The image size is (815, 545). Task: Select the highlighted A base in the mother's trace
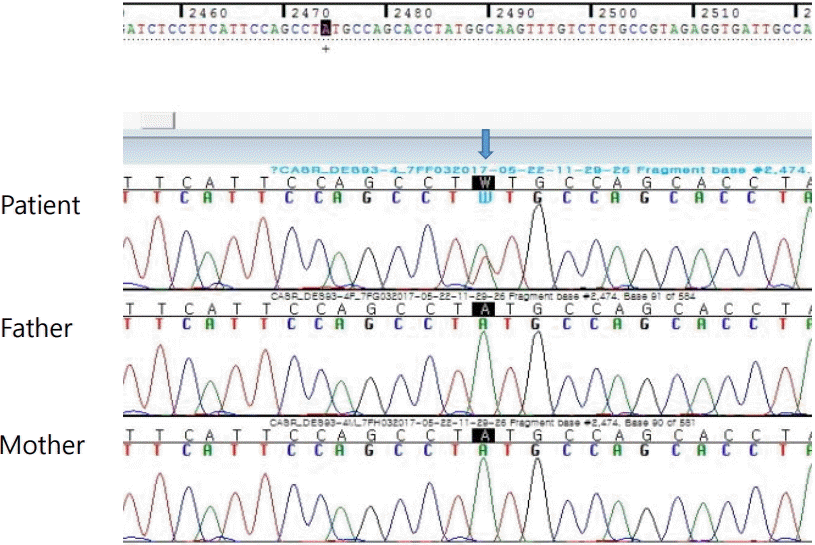click(x=482, y=436)
